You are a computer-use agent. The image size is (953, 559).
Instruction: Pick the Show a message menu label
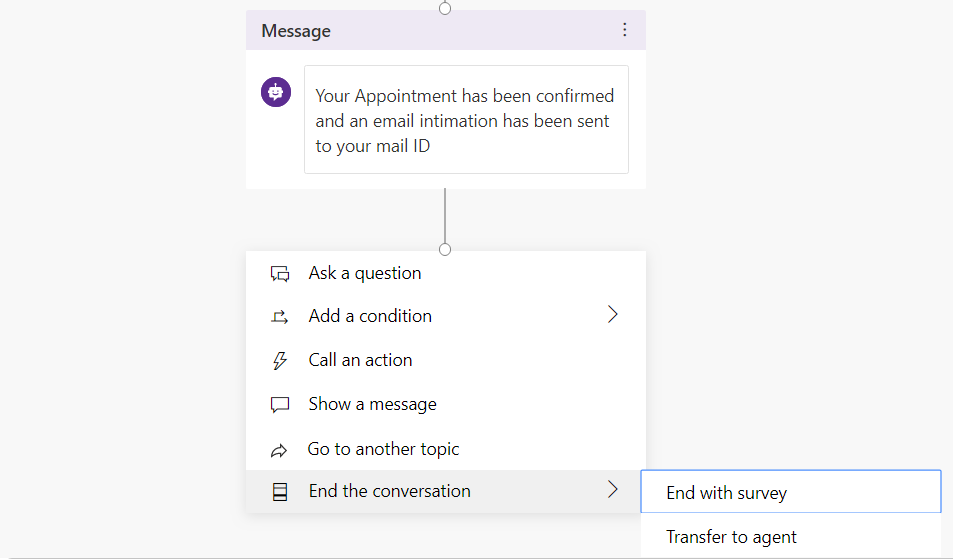373,404
